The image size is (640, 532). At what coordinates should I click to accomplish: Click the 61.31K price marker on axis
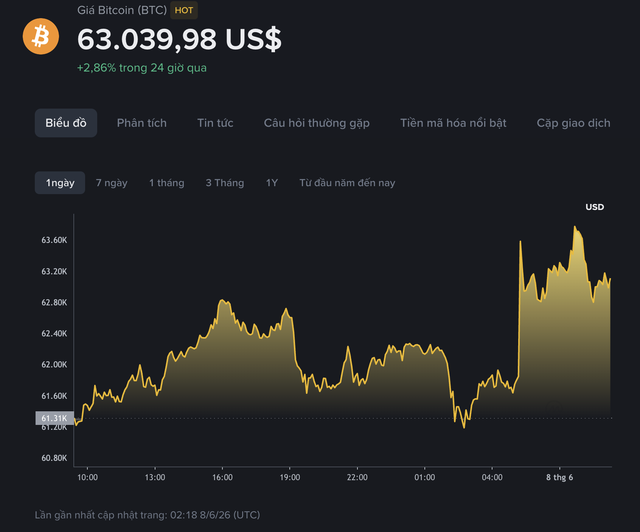click(x=54, y=418)
